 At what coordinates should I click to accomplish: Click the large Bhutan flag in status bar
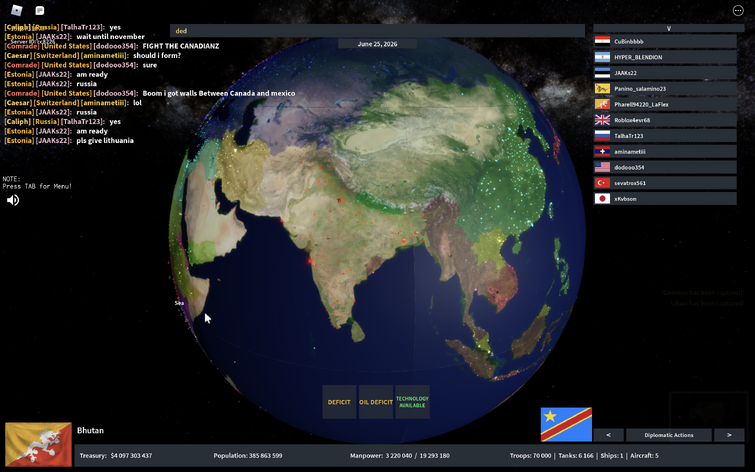click(x=39, y=445)
